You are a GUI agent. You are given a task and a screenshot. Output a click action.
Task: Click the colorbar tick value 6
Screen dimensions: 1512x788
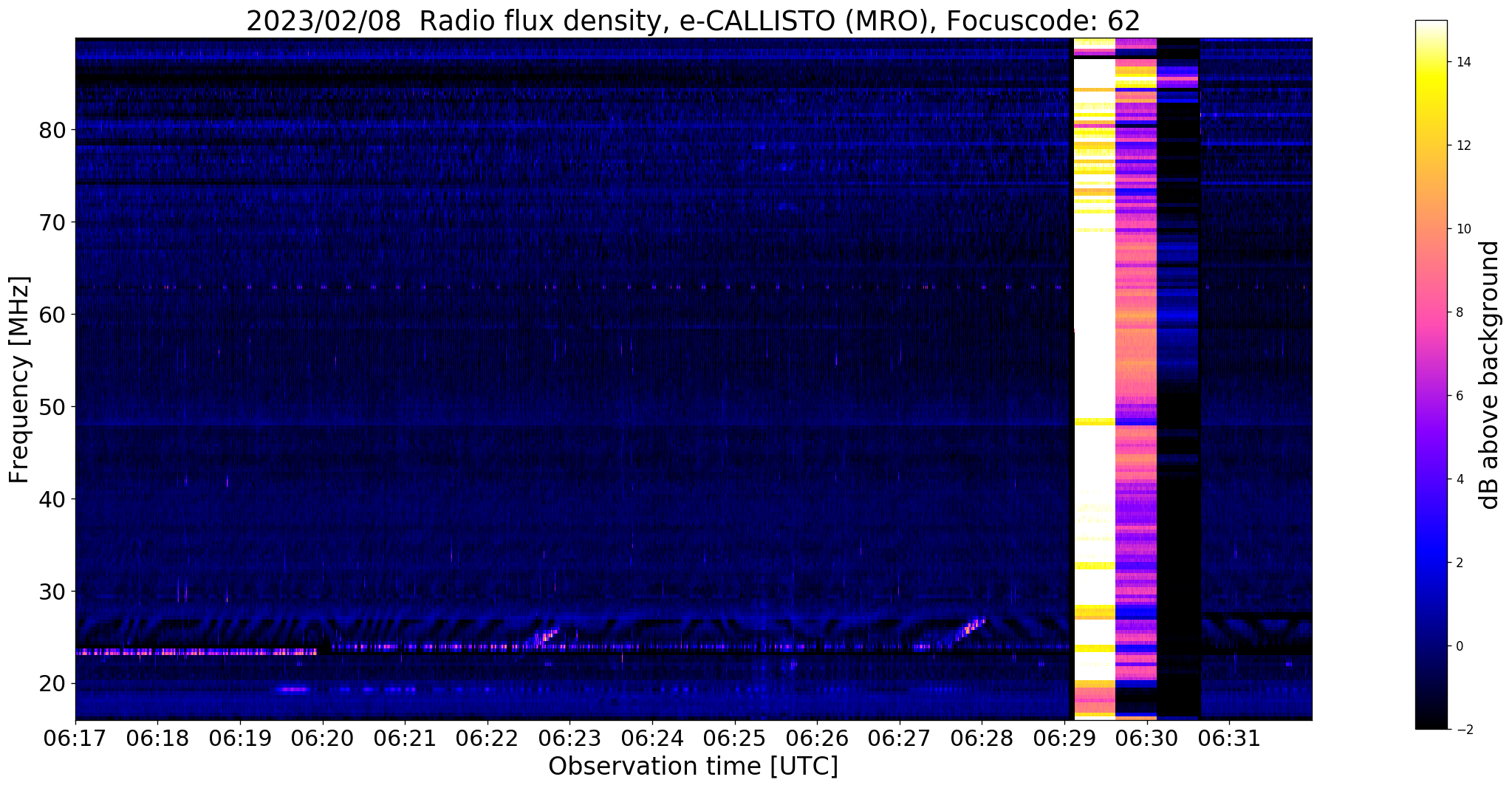[x=1460, y=396]
